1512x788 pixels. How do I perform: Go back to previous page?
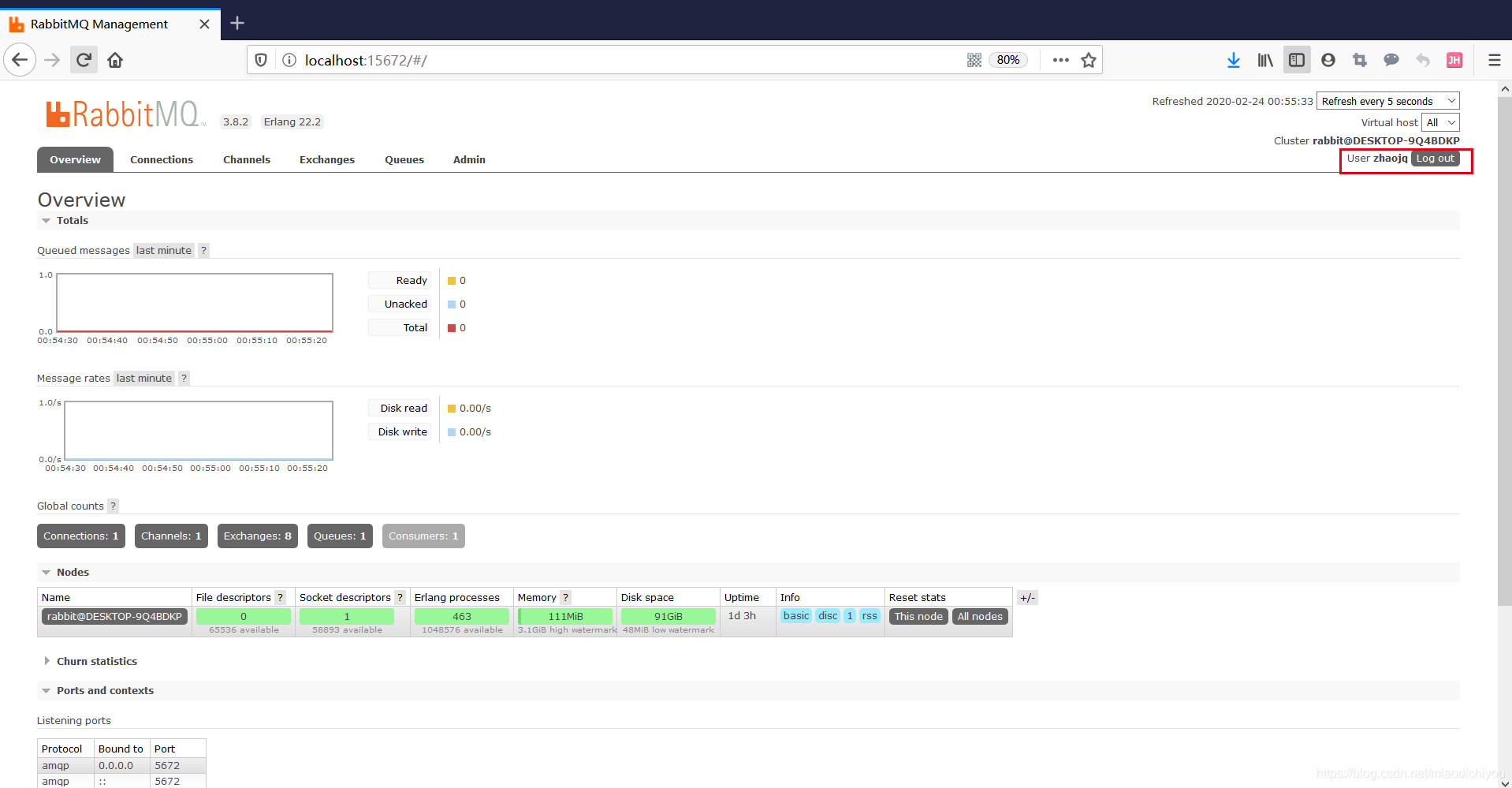(20, 60)
